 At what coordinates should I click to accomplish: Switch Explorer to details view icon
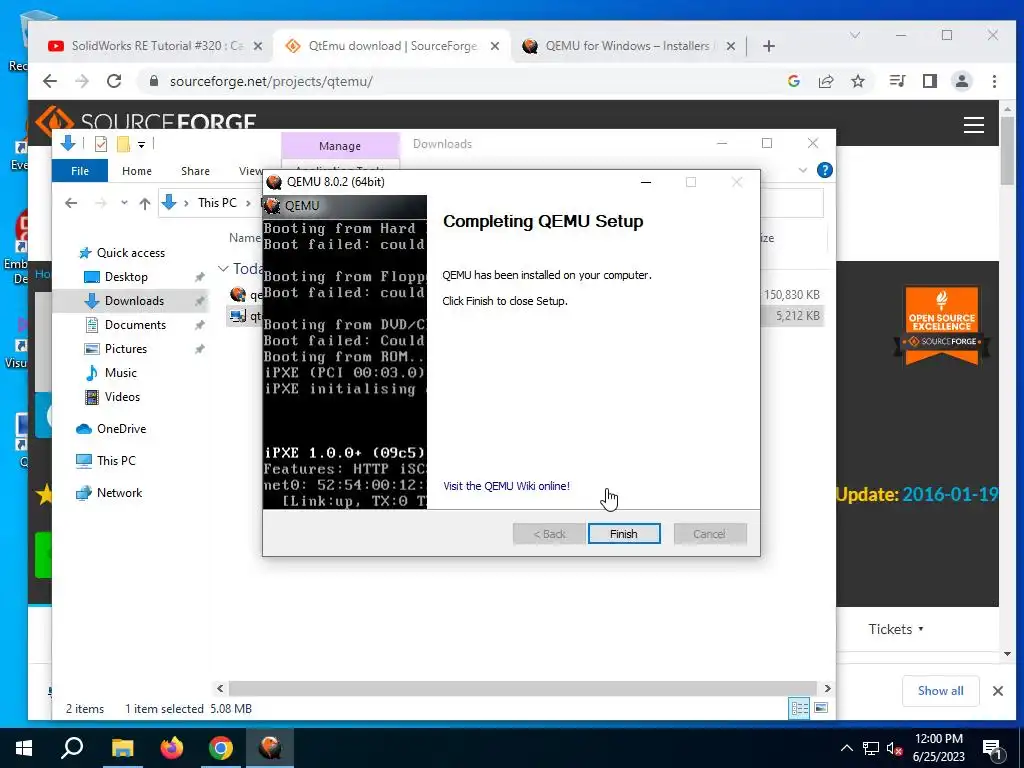799,708
